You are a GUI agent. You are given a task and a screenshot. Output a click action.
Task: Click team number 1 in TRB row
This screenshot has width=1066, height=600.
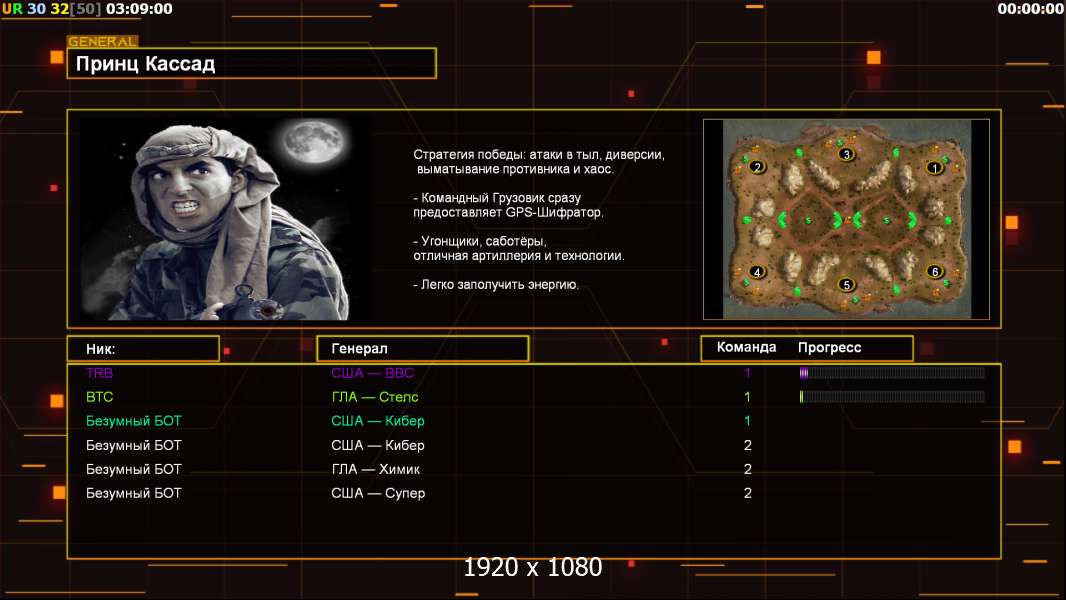click(747, 372)
